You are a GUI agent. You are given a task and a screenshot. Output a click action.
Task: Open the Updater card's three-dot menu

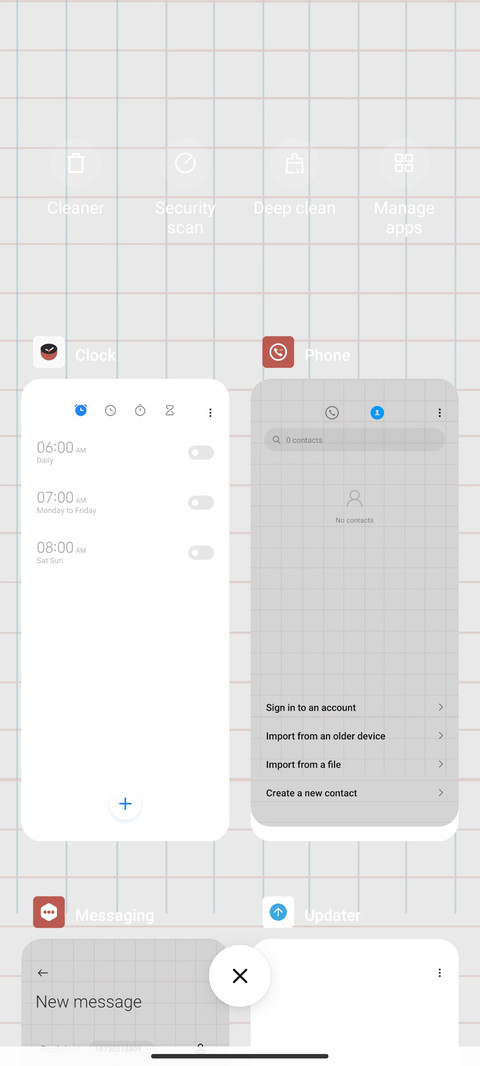(439, 973)
